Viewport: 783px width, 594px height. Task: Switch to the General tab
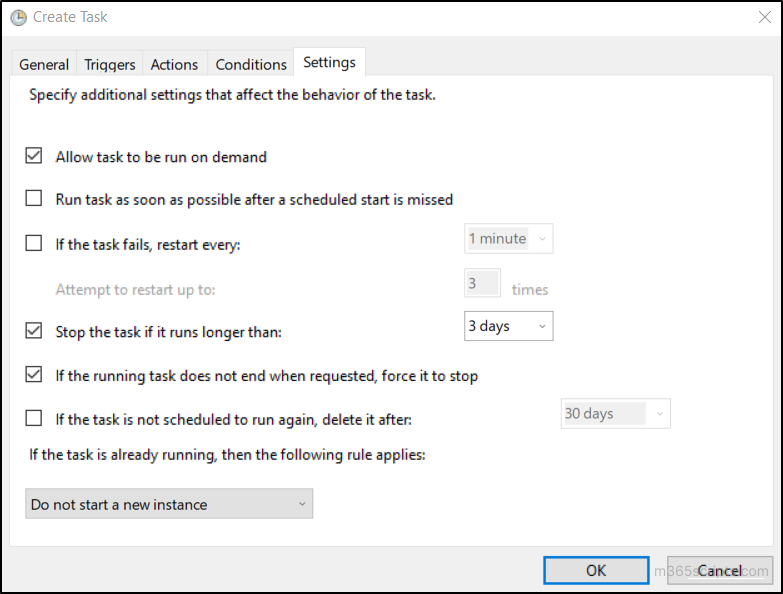44,64
